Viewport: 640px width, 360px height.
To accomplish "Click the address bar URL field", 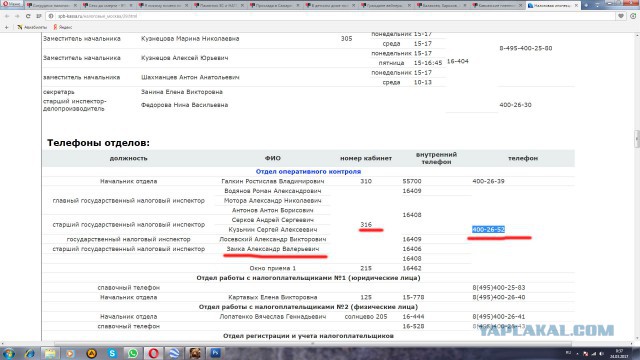I will [x=335, y=16].
